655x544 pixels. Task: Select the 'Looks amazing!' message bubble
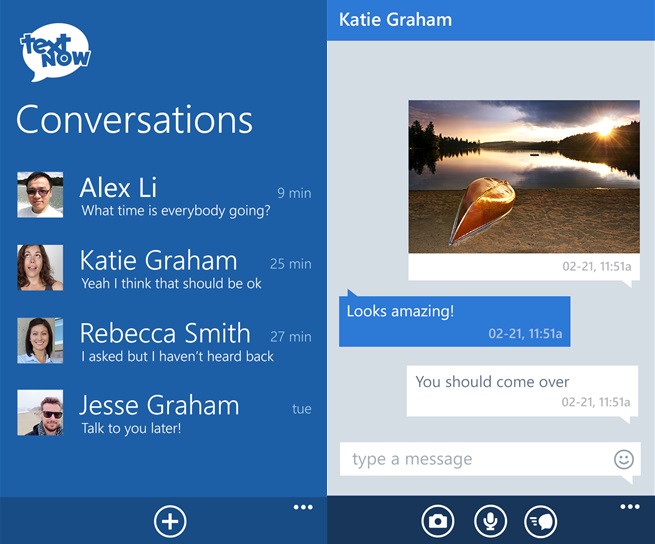pos(455,321)
